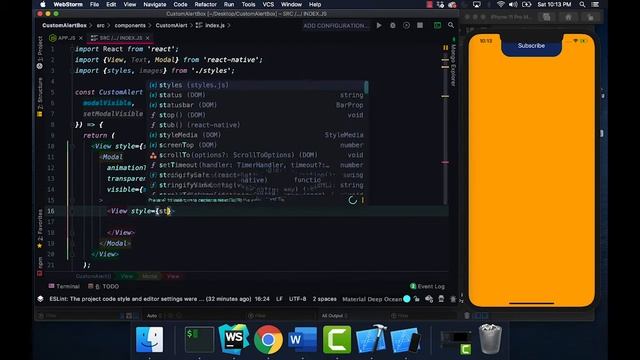This screenshot has height=360, width=640.
Task: Click the Material Deep Ocean theme widget
Action: point(372,299)
